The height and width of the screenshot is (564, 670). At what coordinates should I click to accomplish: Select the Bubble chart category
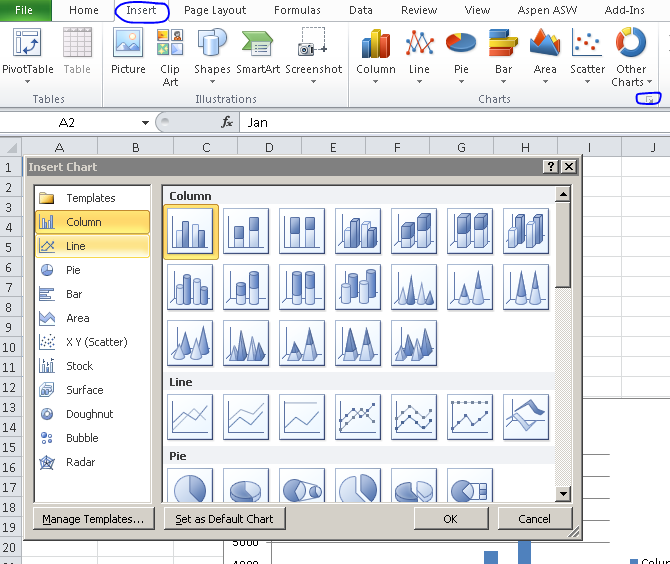click(x=92, y=438)
